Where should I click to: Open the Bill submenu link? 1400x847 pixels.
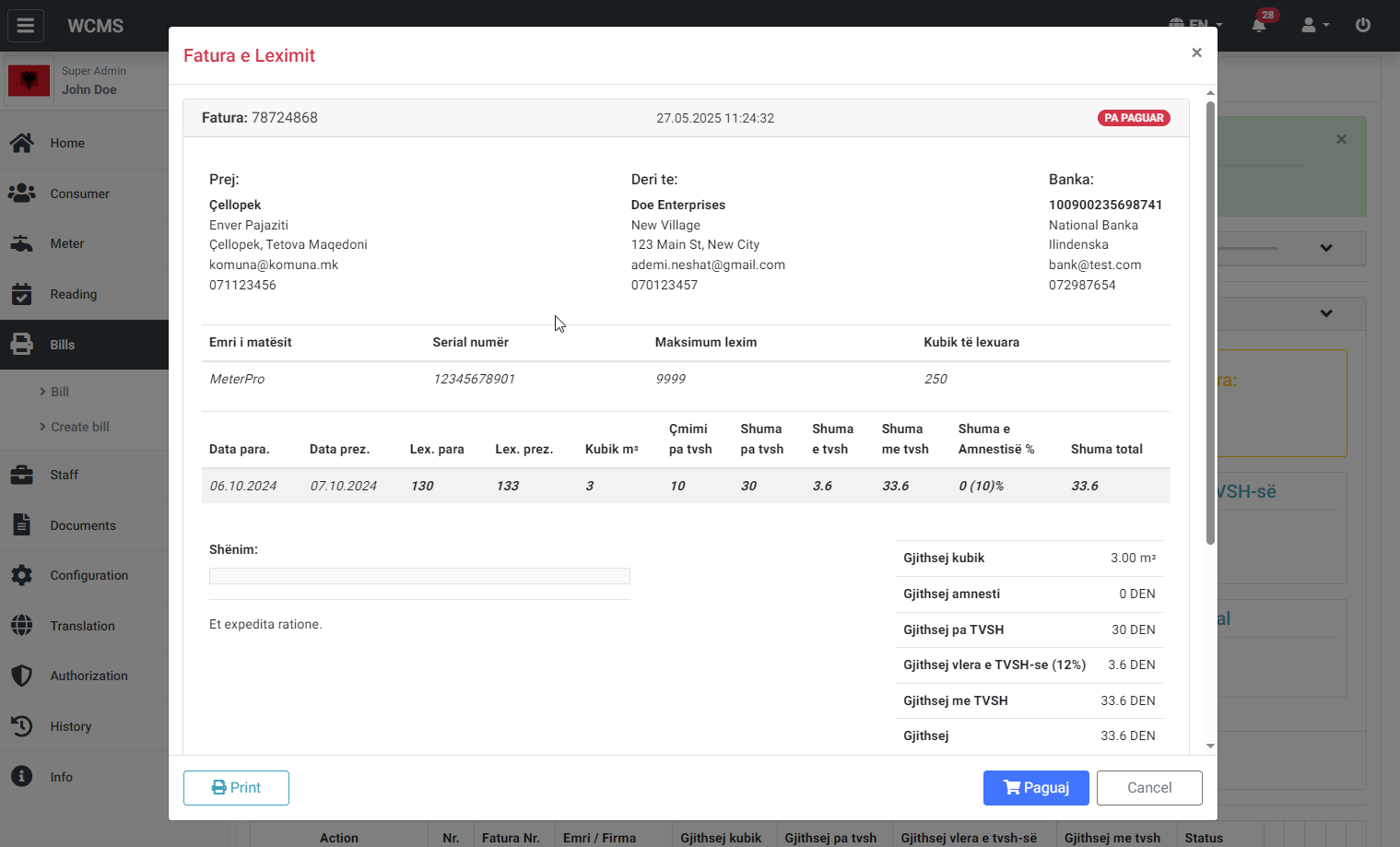tap(60, 392)
